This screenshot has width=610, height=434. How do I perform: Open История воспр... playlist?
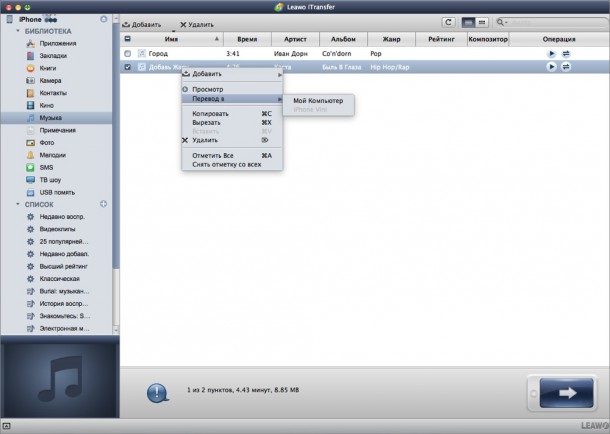[x=64, y=304]
